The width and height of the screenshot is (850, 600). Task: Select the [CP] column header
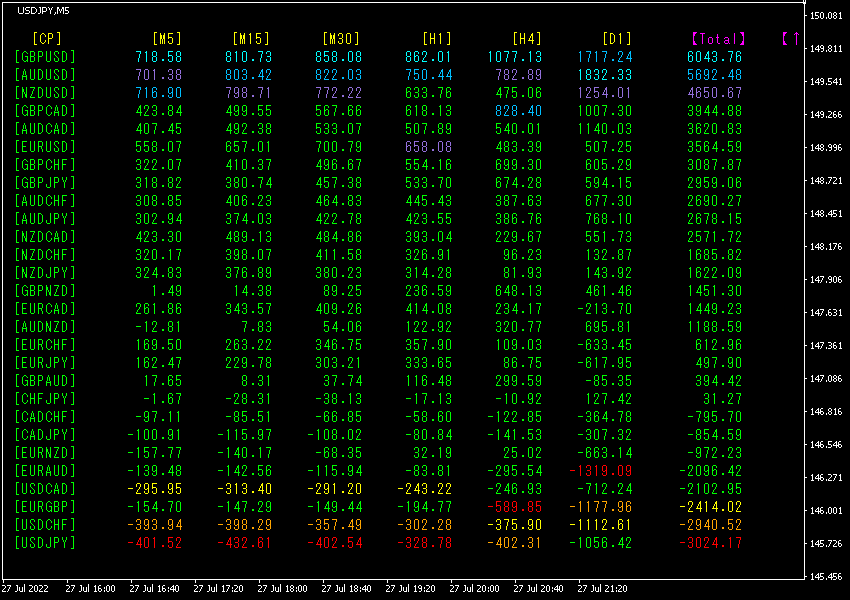pos(47,38)
